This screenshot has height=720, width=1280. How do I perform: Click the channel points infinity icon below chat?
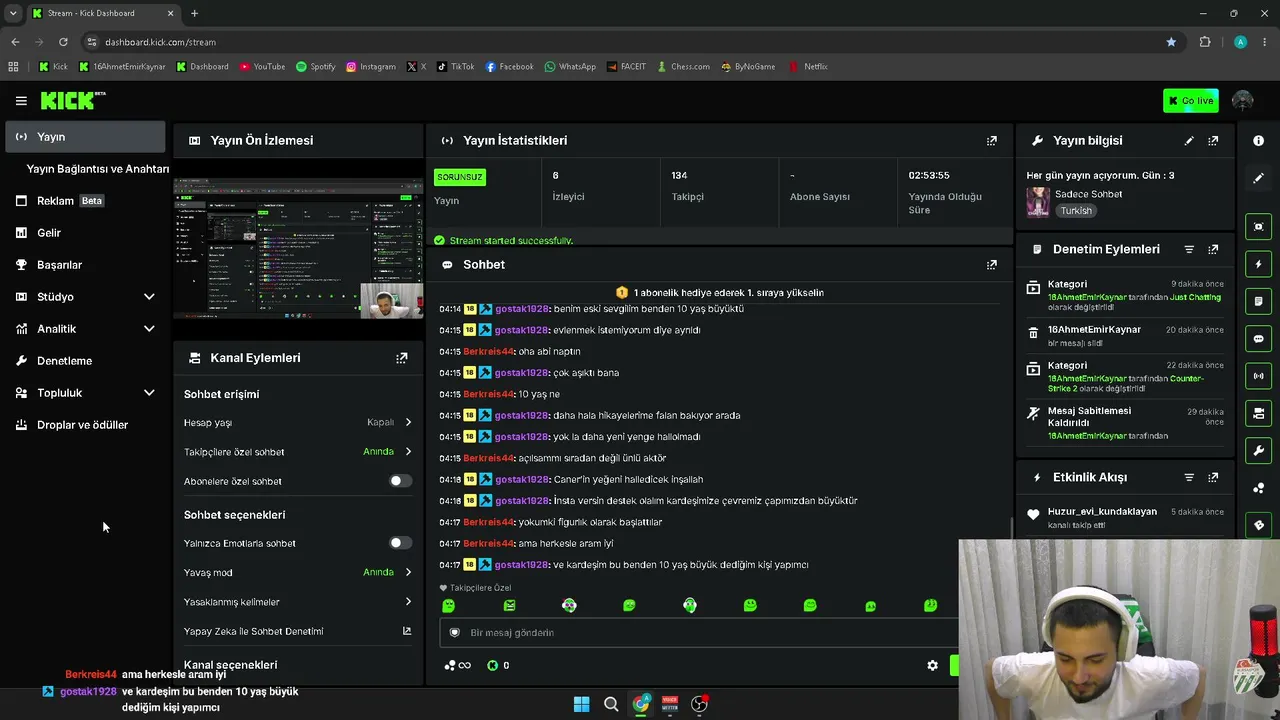[457, 665]
